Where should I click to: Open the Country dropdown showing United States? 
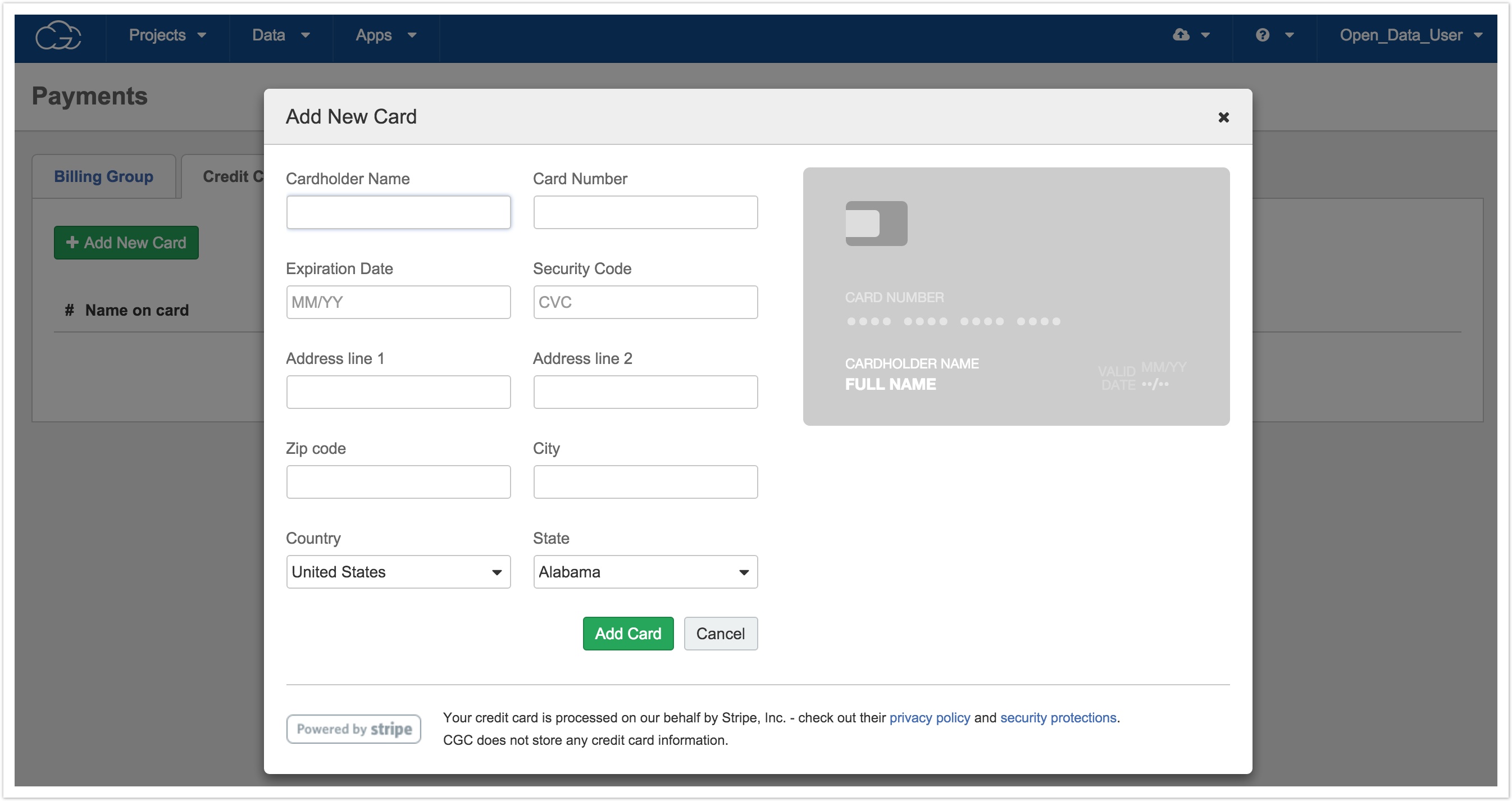pos(398,572)
